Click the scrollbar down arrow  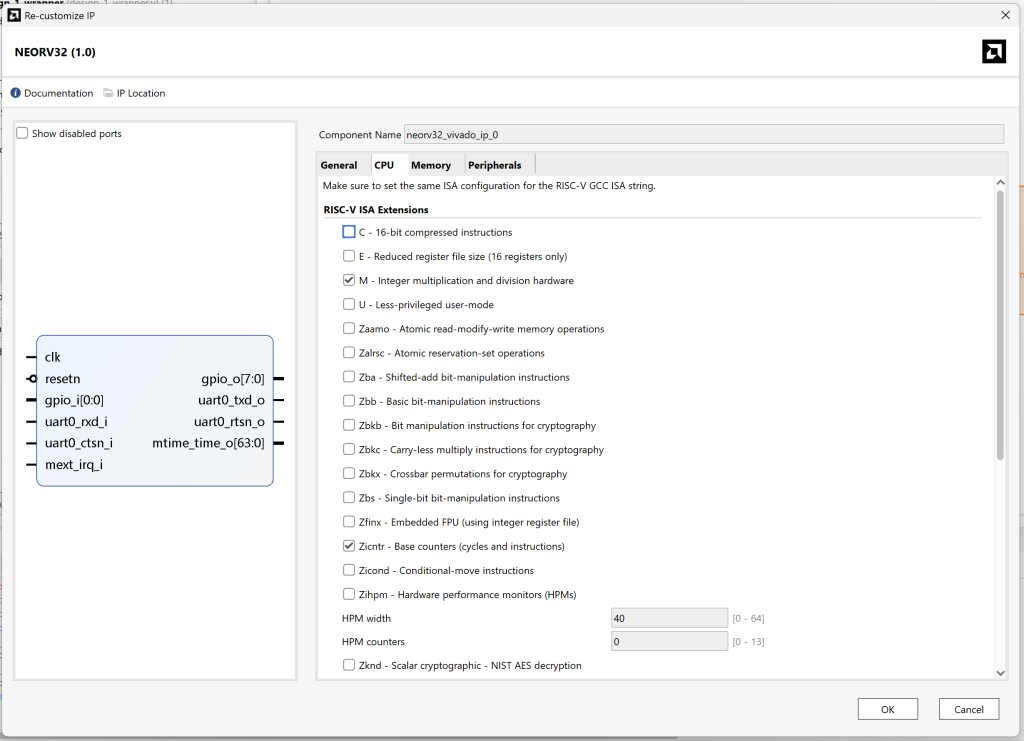point(1000,673)
